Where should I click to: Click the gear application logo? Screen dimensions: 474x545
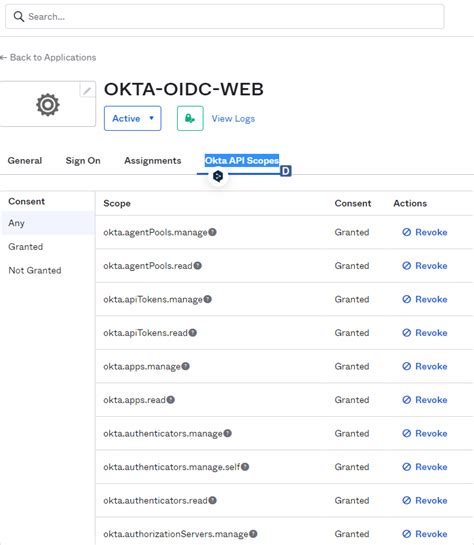click(x=48, y=105)
